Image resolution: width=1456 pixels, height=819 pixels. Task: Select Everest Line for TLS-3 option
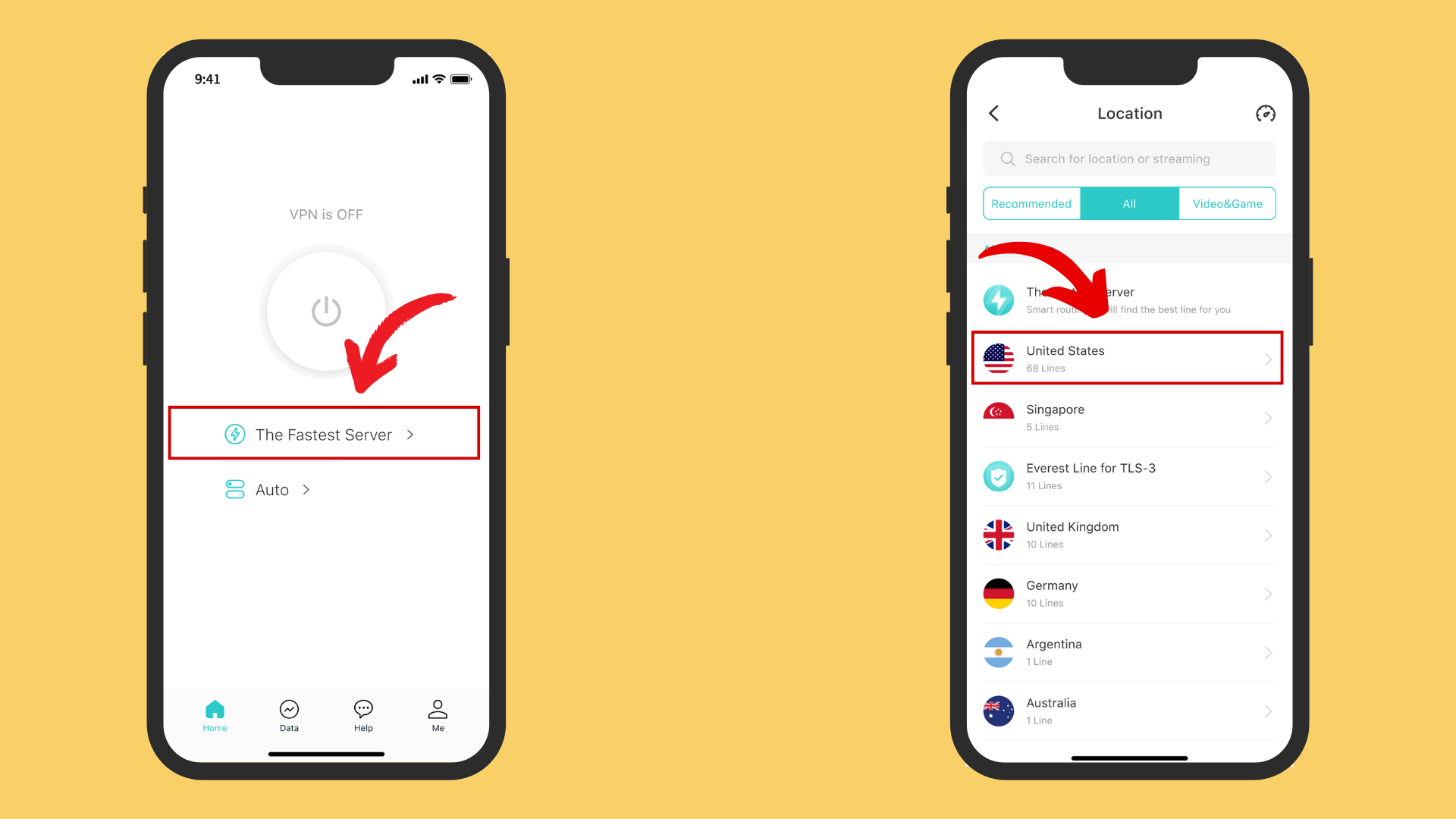[1128, 476]
